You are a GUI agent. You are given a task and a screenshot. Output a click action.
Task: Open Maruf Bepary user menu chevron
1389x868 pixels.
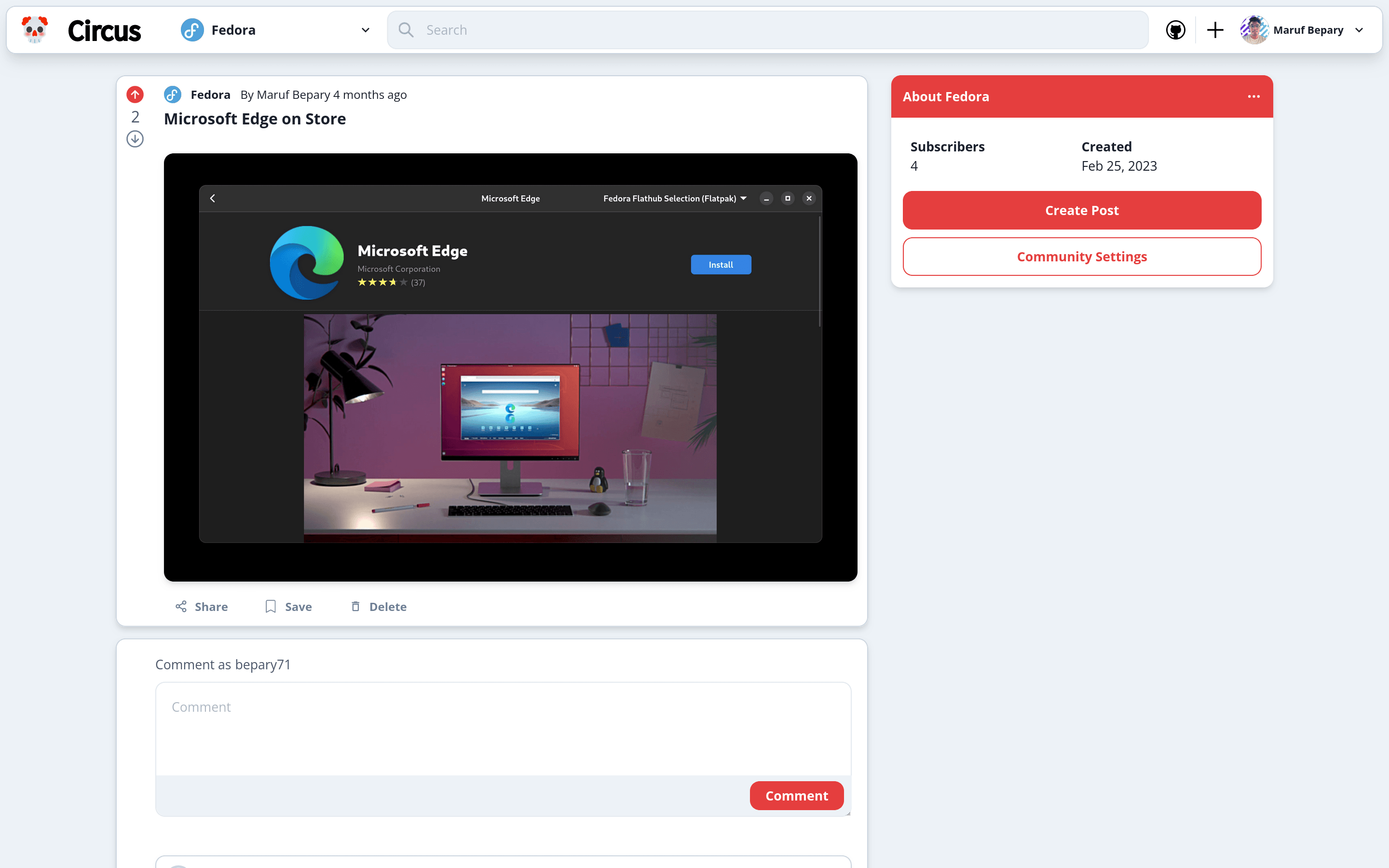coord(1359,30)
